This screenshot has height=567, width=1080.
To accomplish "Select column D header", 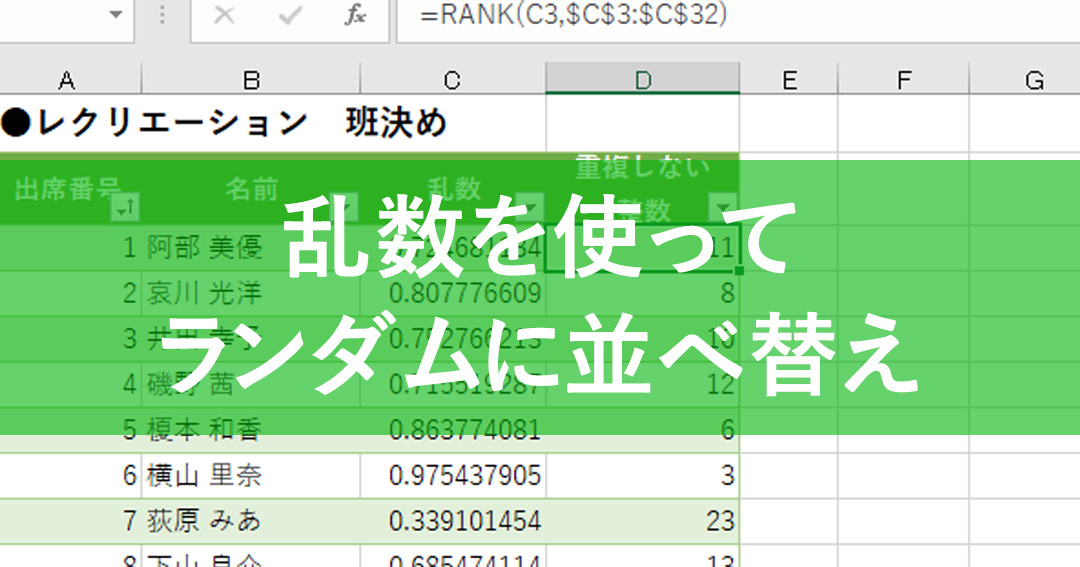I will coord(643,79).
